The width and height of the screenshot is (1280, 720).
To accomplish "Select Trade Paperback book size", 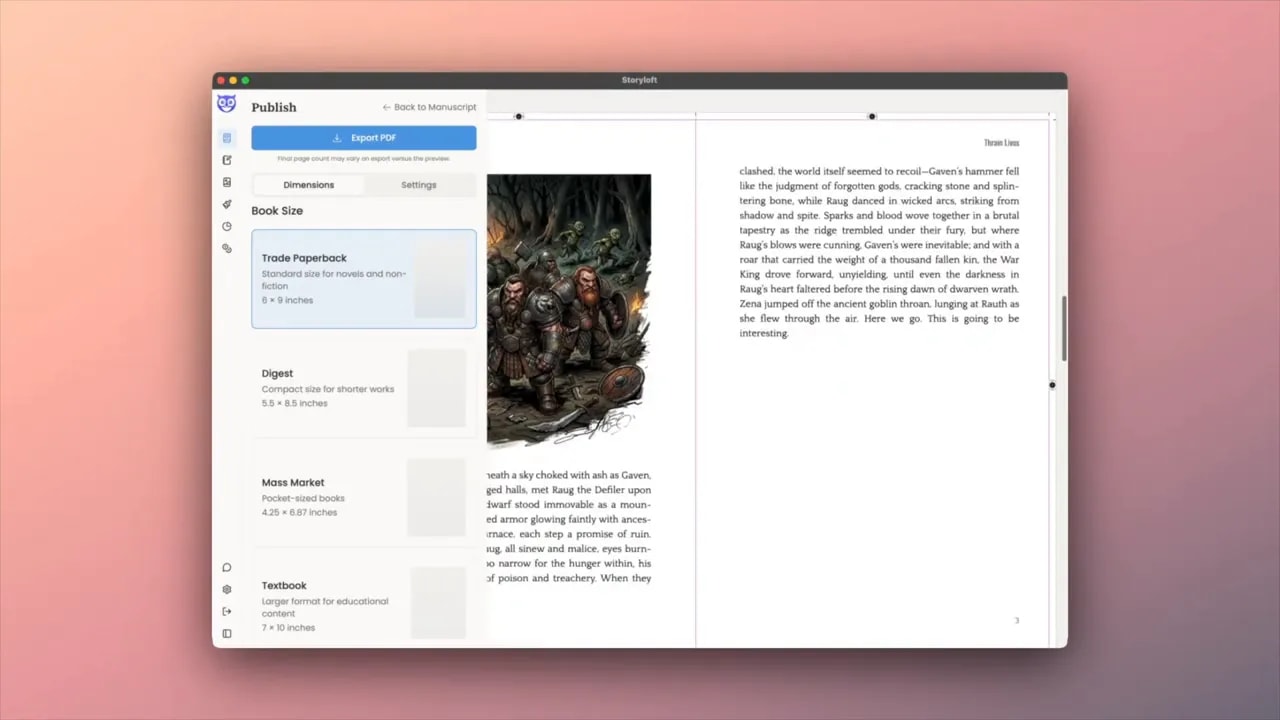I will (364, 279).
